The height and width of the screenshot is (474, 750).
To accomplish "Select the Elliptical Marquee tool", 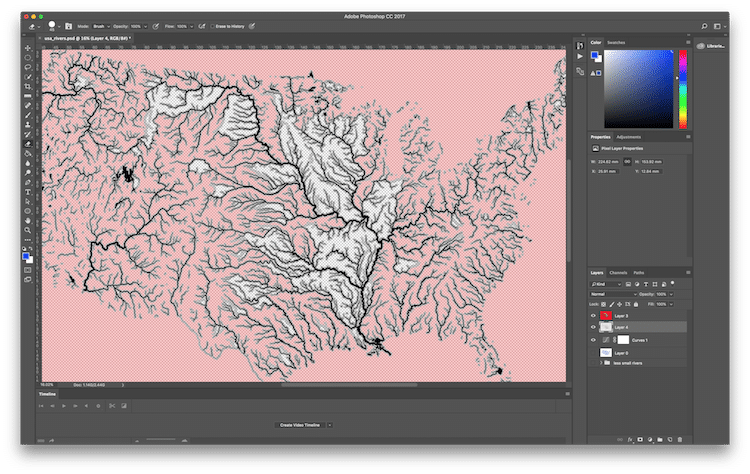I will (x=28, y=58).
